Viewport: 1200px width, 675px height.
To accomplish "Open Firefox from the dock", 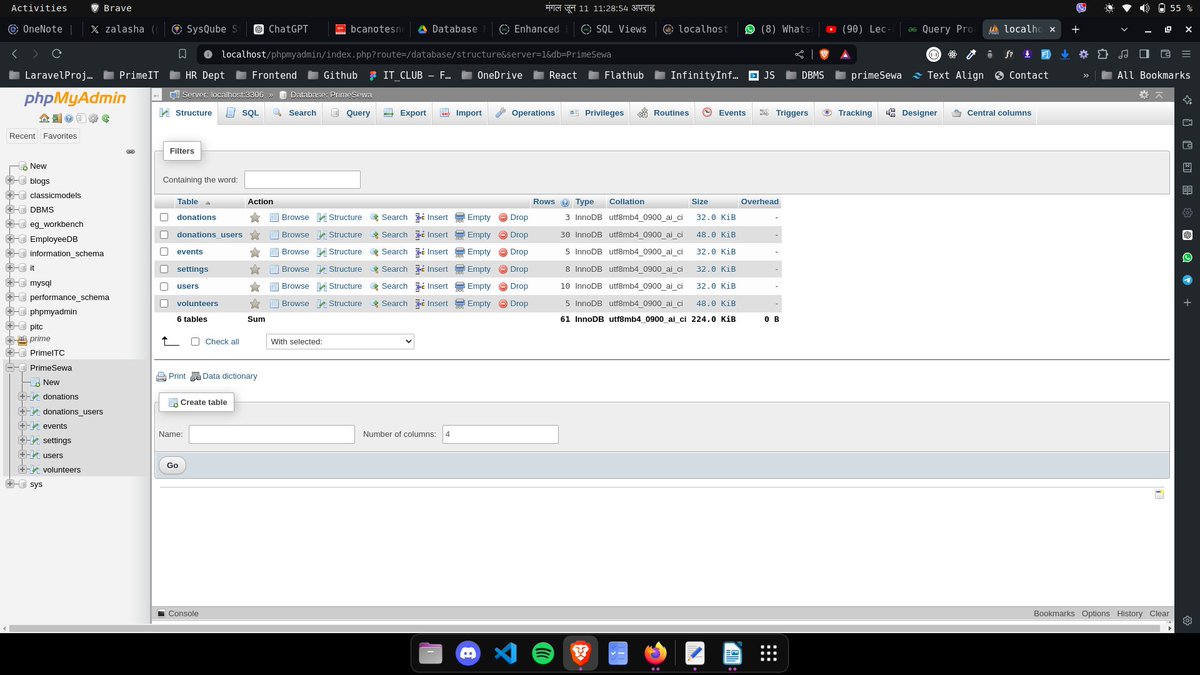I will point(655,653).
